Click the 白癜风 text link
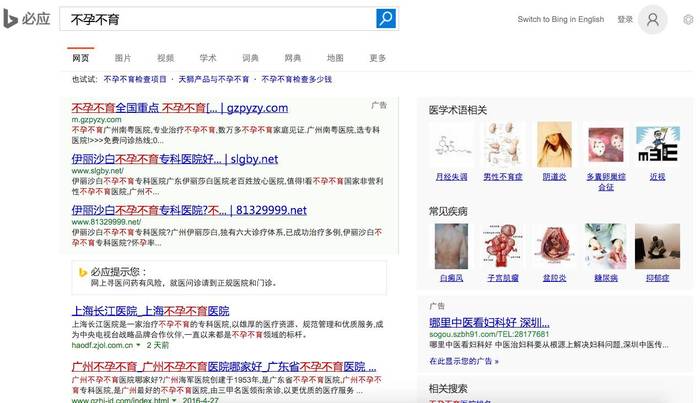This screenshot has width=700, height=403. click(451, 278)
